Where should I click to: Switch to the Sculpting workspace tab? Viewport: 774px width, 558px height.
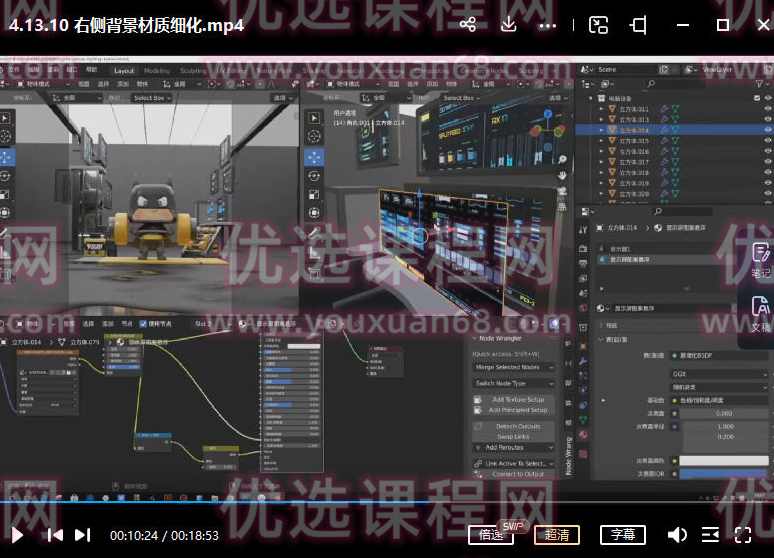pos(193,71)
